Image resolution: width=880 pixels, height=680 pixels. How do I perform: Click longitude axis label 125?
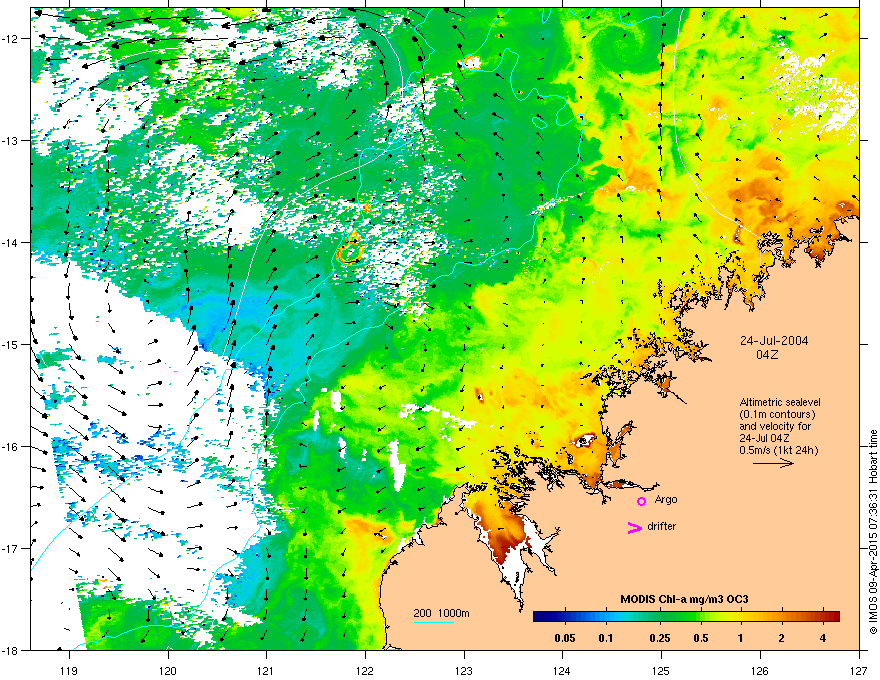point(661,670)
